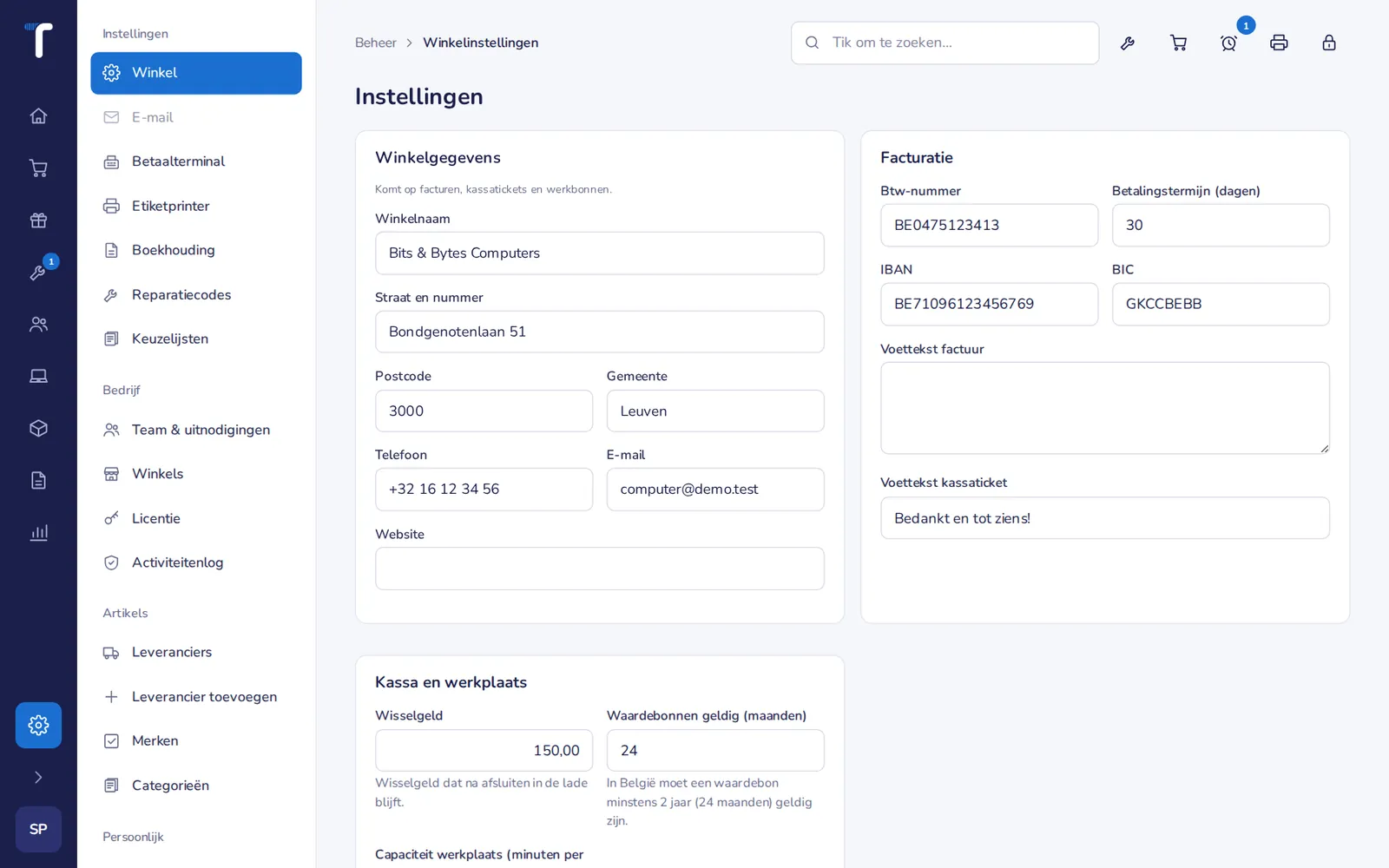Open the Categorieën menu item

[x=196, y=786]
